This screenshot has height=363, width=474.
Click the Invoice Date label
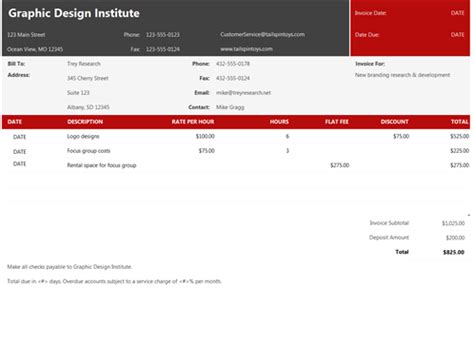point(371,13)
